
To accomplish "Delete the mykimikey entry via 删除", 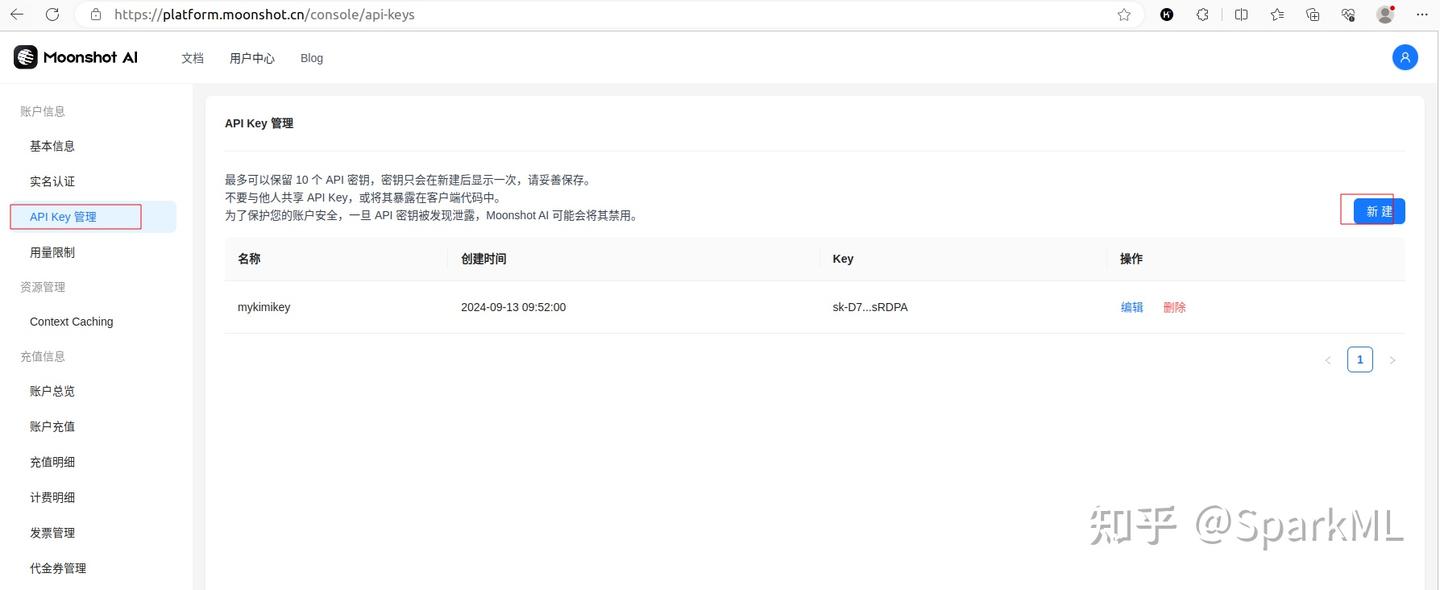I will (x=1174, y=307).
